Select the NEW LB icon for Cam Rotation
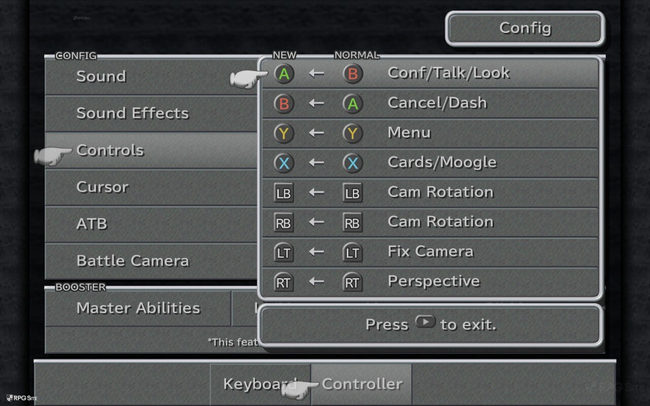 [284, 193]
